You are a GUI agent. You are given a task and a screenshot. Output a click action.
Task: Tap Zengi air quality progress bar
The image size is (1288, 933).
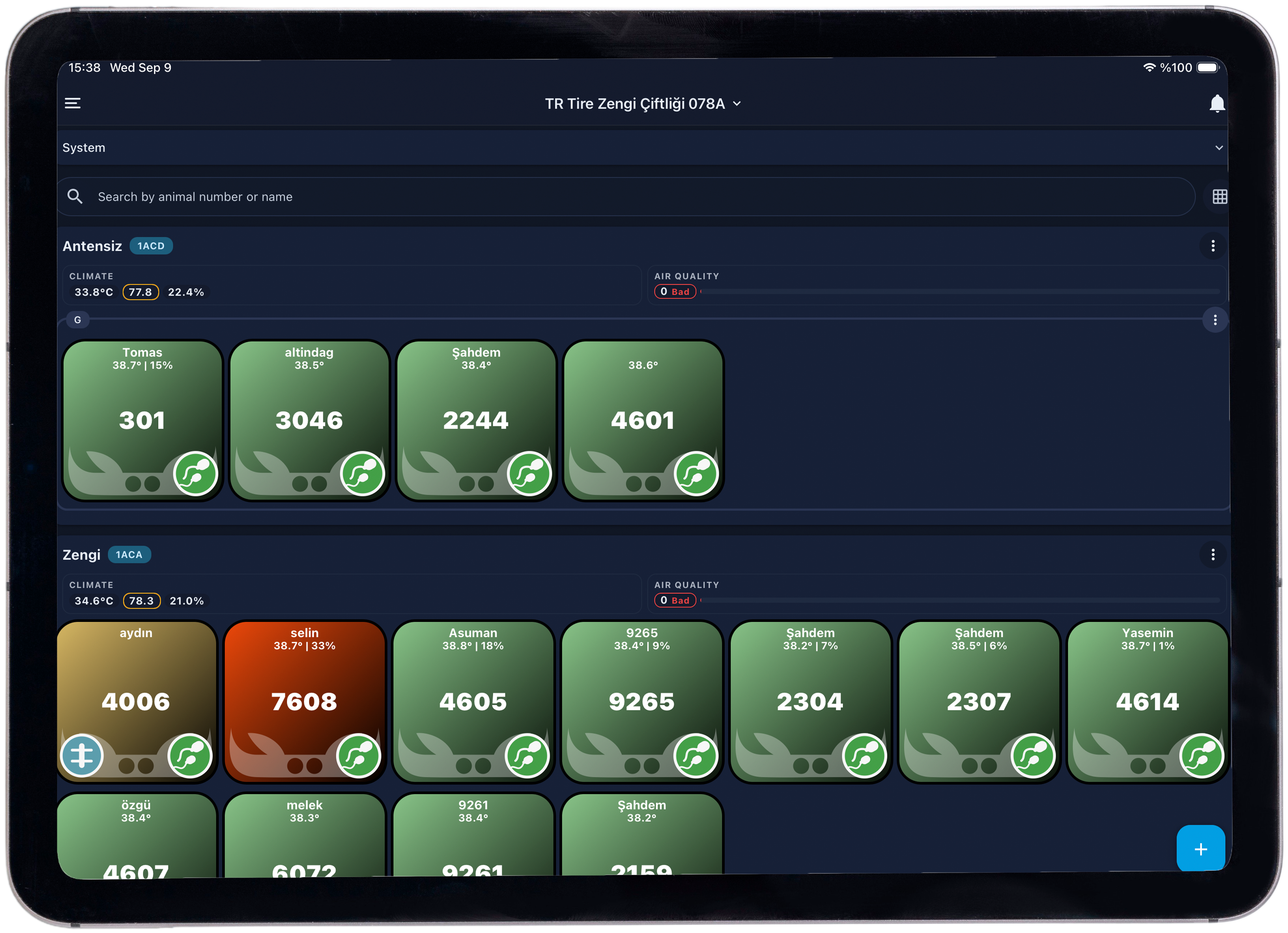click(960, 600)
